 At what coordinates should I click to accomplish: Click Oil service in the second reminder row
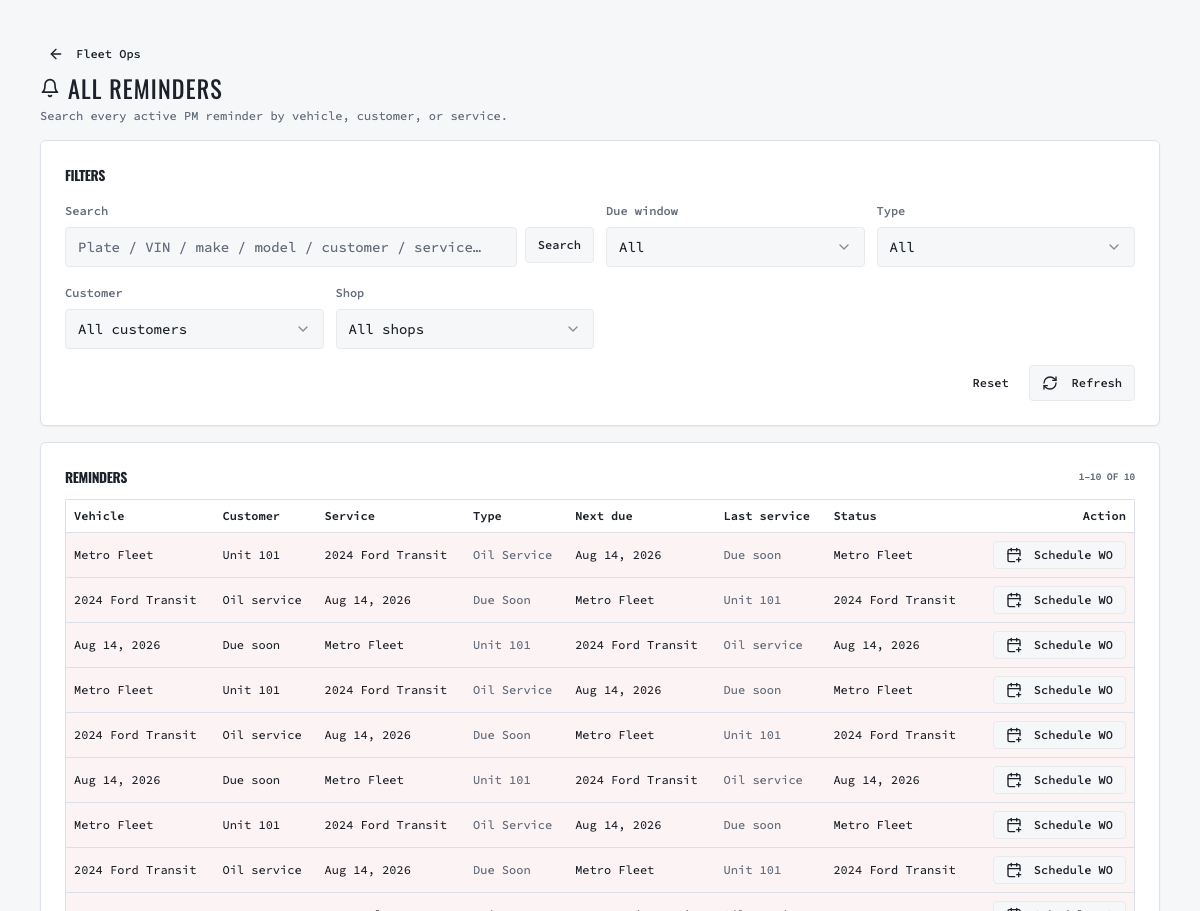[262, 600]
